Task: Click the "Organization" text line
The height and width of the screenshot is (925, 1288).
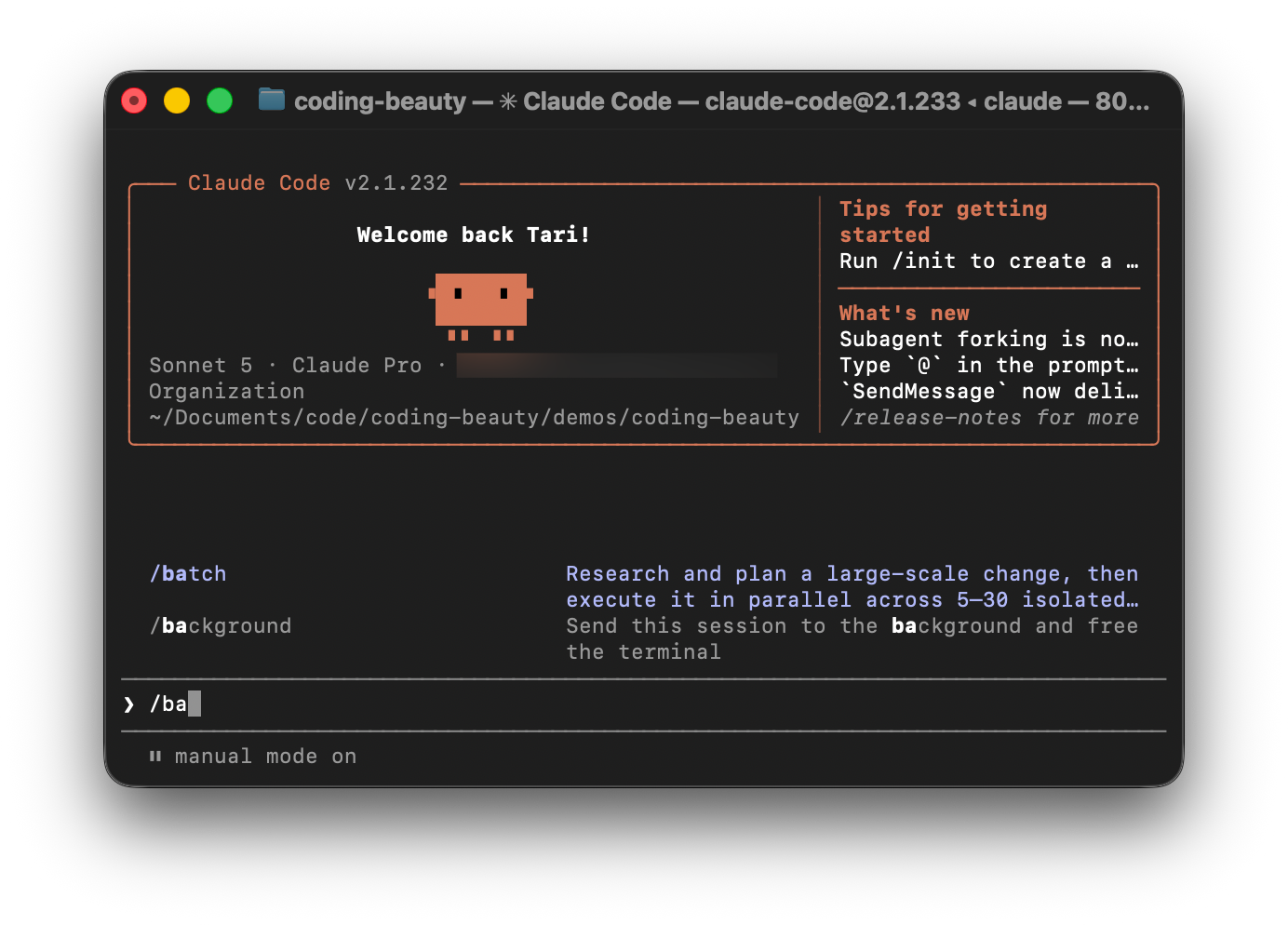Action: pyautogui.click(x=226, y=392)
